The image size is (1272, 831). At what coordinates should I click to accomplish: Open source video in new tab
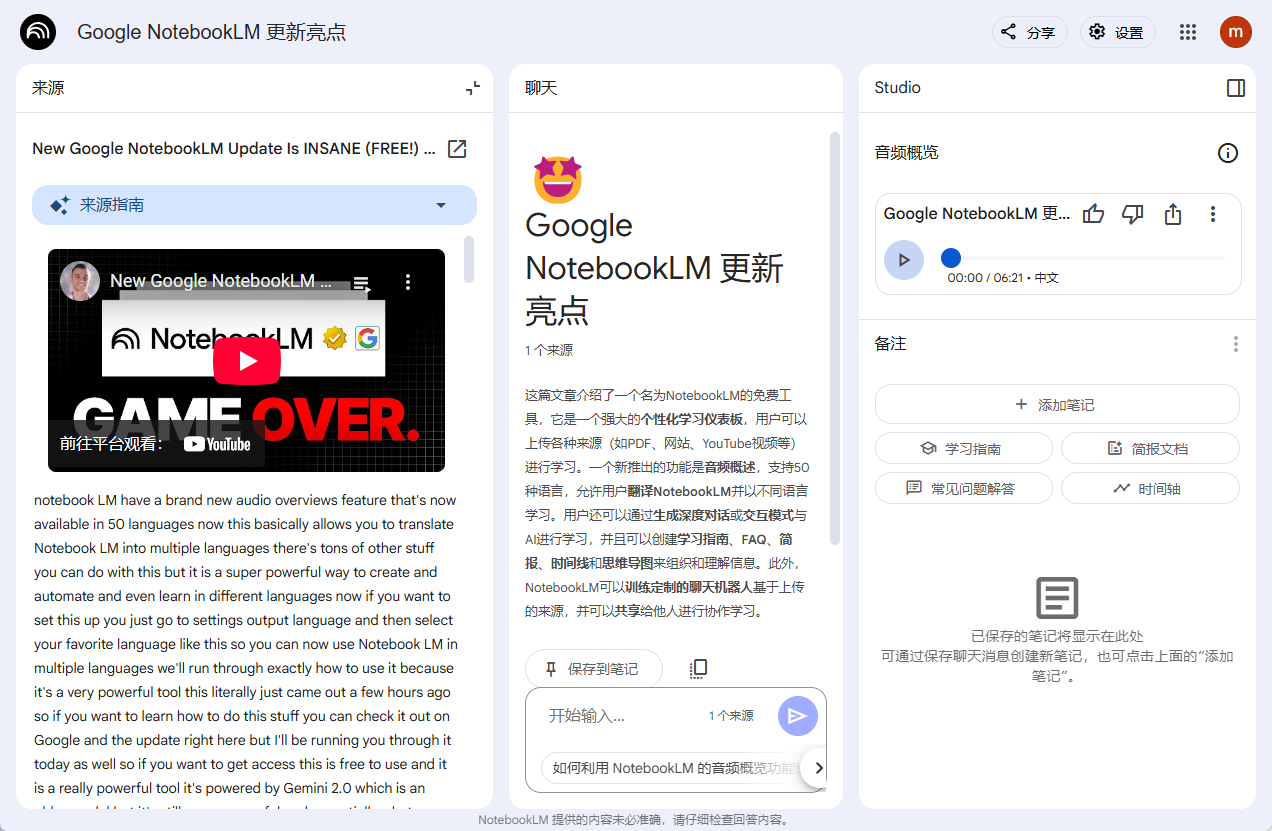pos(457,149)
